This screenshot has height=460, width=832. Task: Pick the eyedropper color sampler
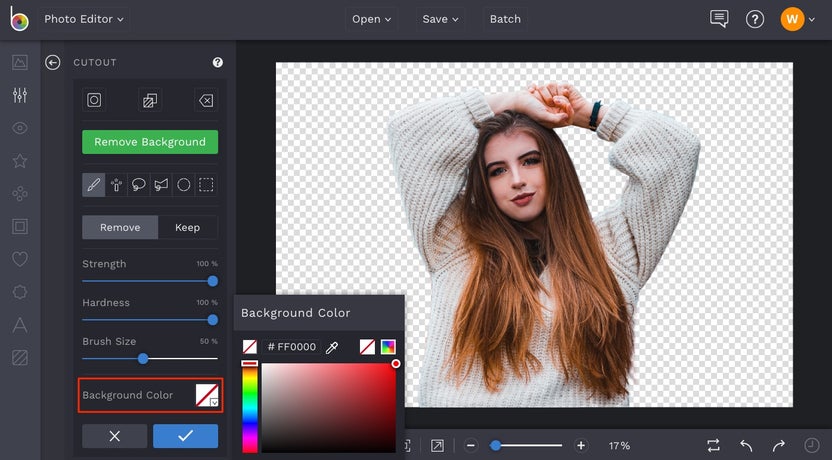click(332, 348)
